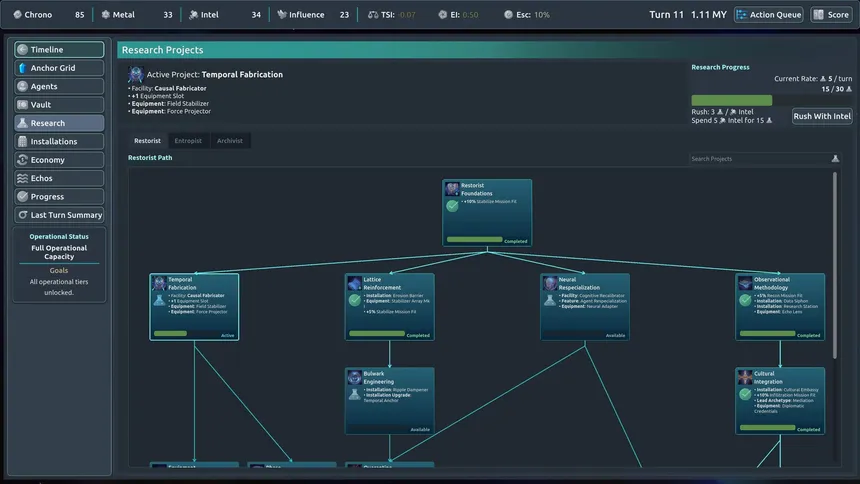
Task: Click the 'Current Rate: 5 / turn' text
Action: (x=813, y=79)
